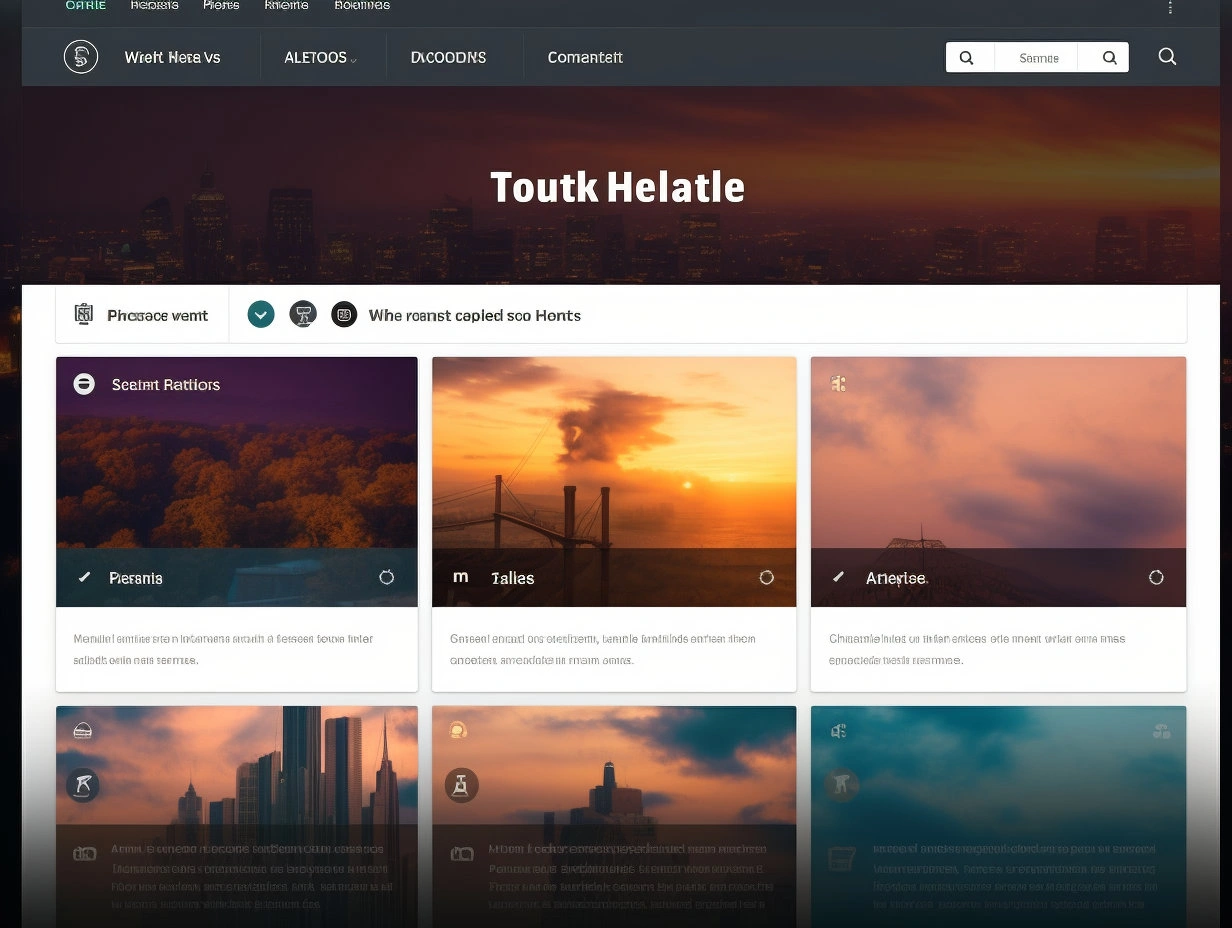
Task: Click the Talies card title link
Action: pyautogui.click(x=512, y=578)
